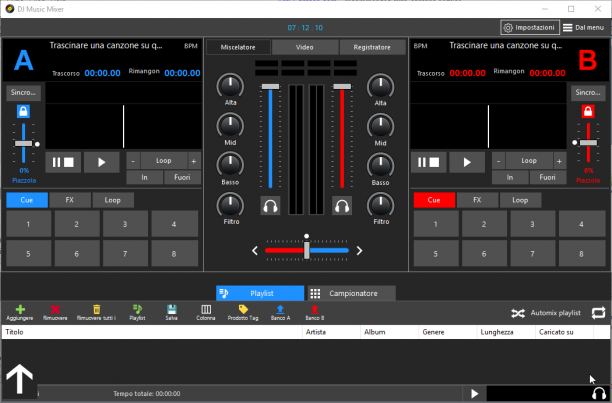Click the red Banco B upload icon
The image size is (612, 403).
pyautogui.click(x=315, y=309)
